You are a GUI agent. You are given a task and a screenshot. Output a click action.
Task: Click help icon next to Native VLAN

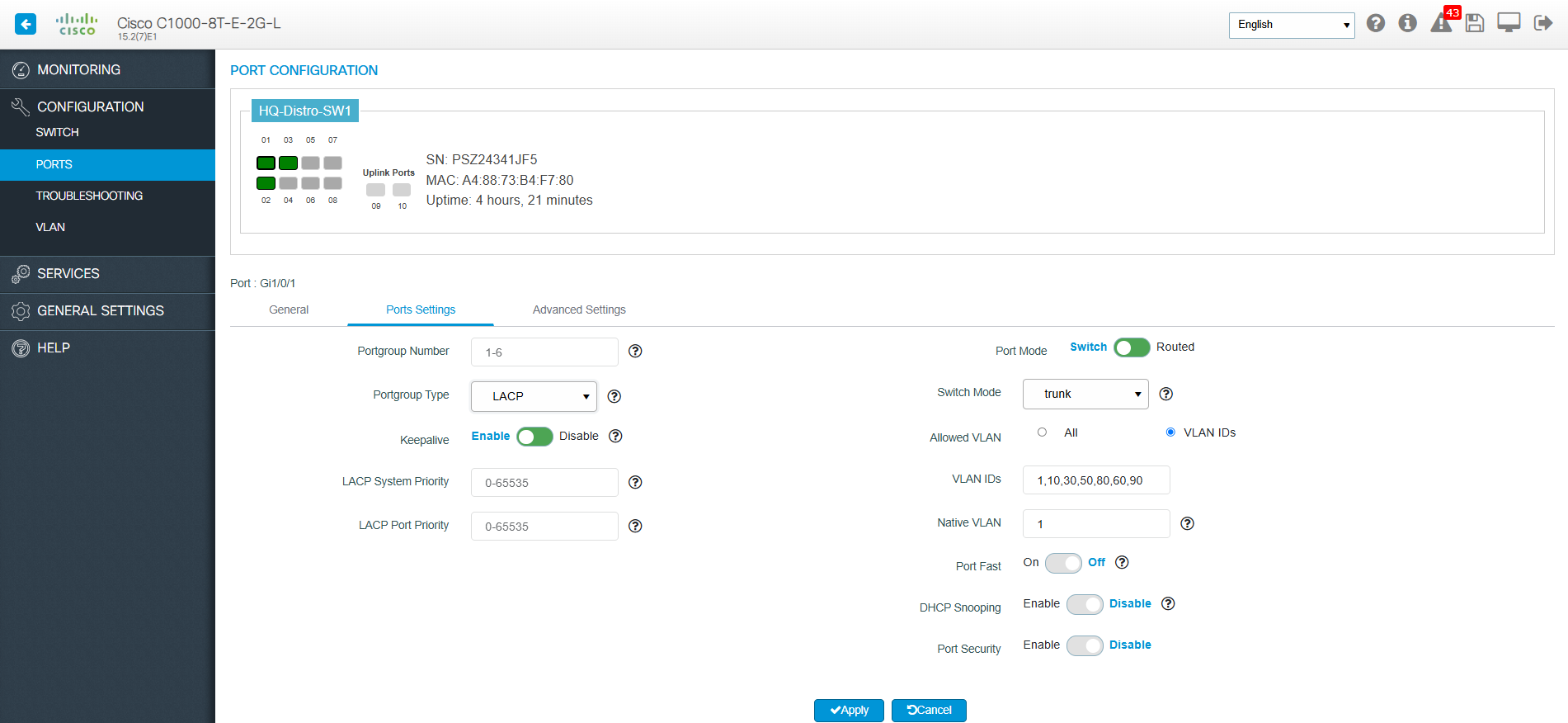pyautogui.click(x=1187, y=523)
